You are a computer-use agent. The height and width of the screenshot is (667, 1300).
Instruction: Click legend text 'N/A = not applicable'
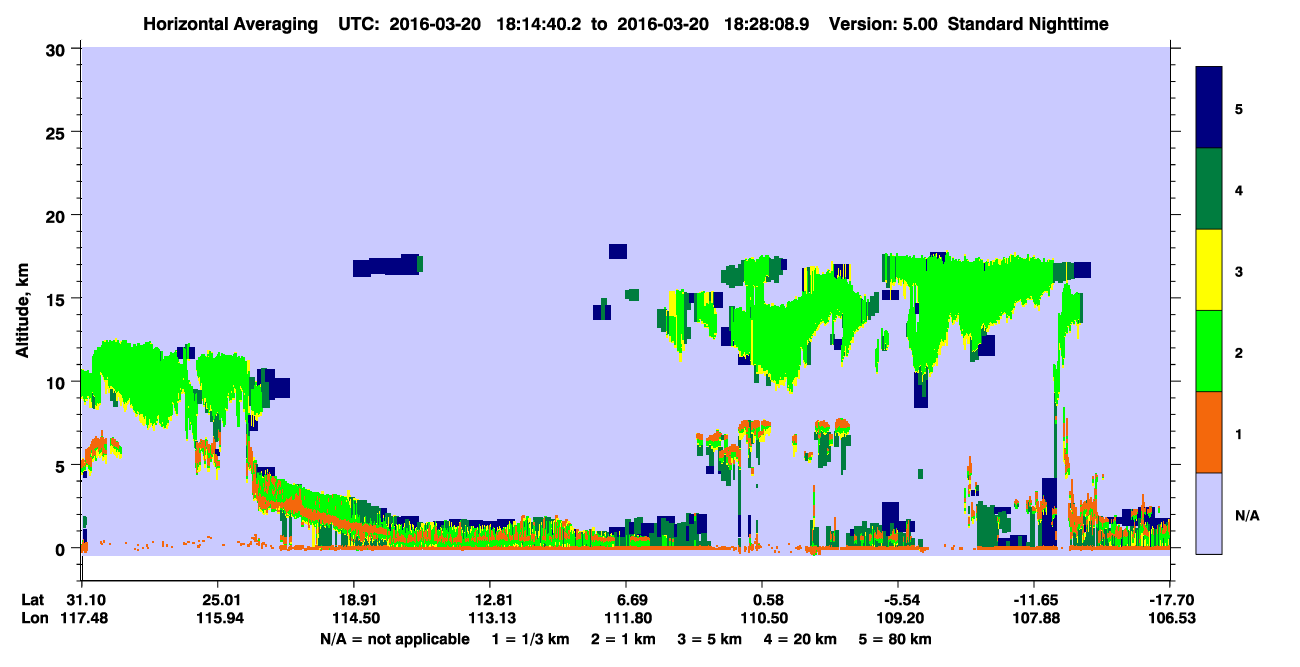click(x=394, y=638)
